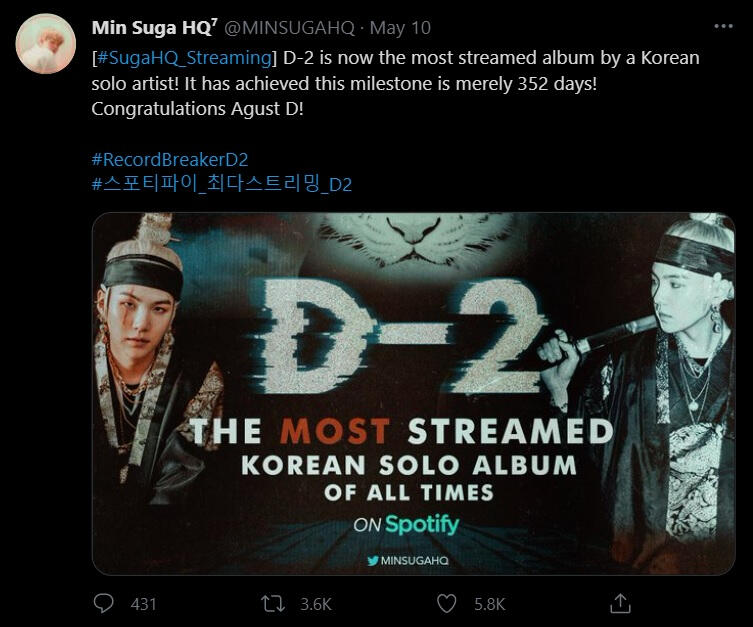The width and height of the screenshot is (753, 627).
Task: Open the three-dot more options menu
Action: (x=724, y=26)
